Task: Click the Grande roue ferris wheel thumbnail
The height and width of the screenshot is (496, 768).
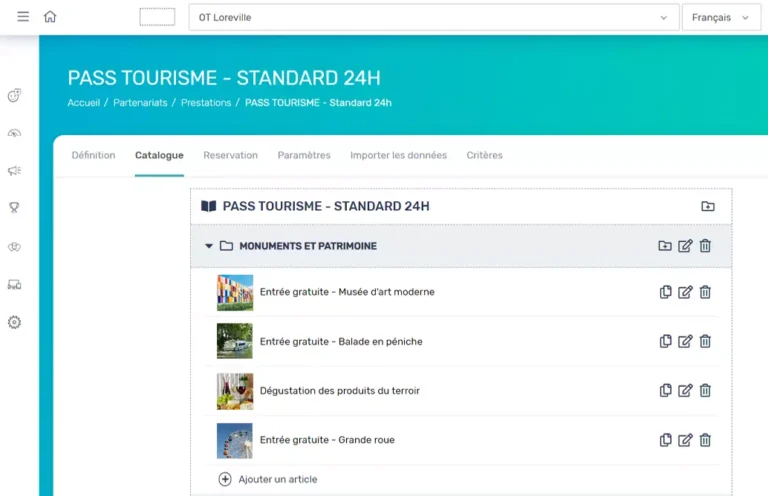Action: 235,441
